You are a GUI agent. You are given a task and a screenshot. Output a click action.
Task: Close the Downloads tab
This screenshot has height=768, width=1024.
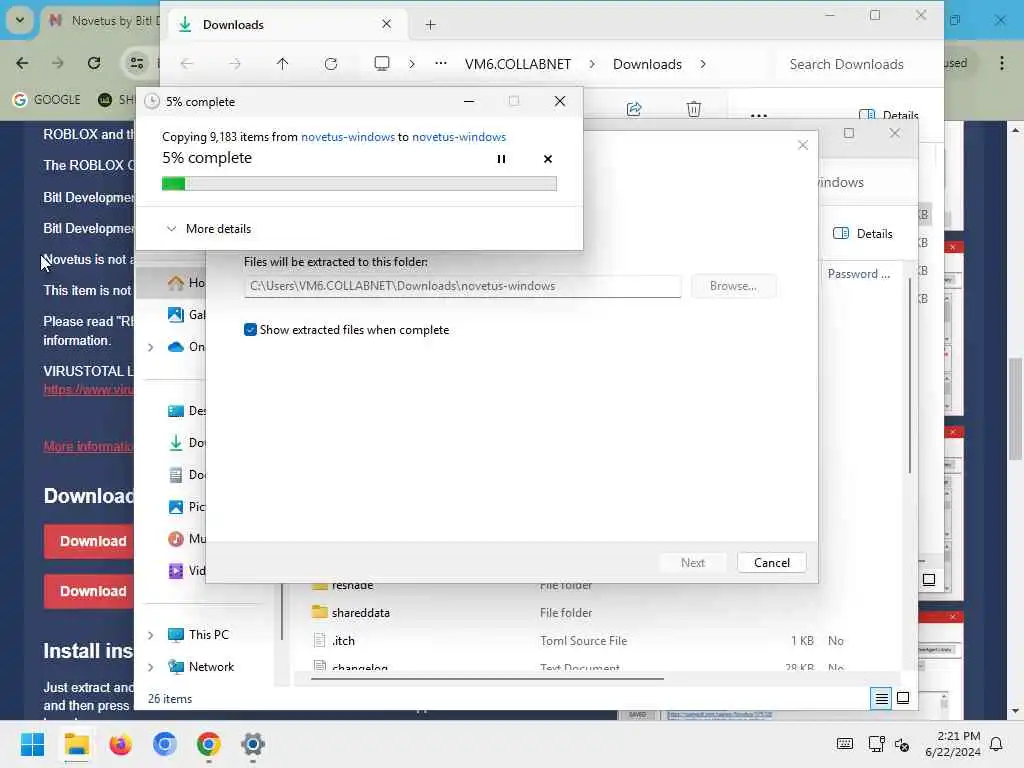(386, 24)
